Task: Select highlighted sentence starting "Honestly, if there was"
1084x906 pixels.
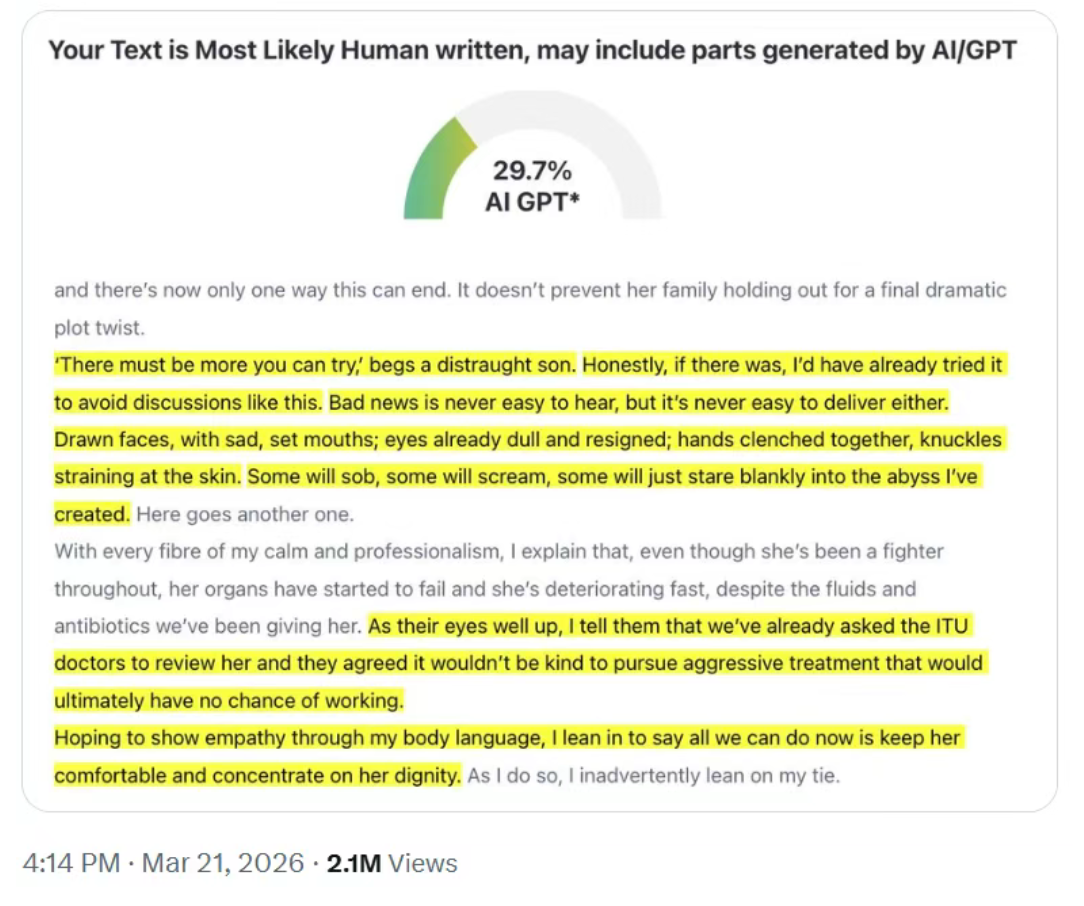Action: point(790,366)
